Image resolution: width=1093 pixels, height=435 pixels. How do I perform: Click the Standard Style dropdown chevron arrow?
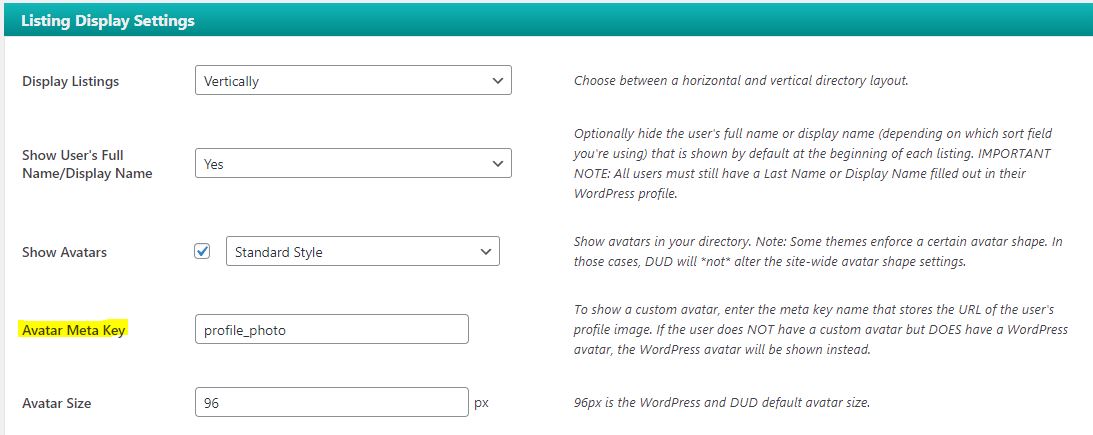pos(485,252)
